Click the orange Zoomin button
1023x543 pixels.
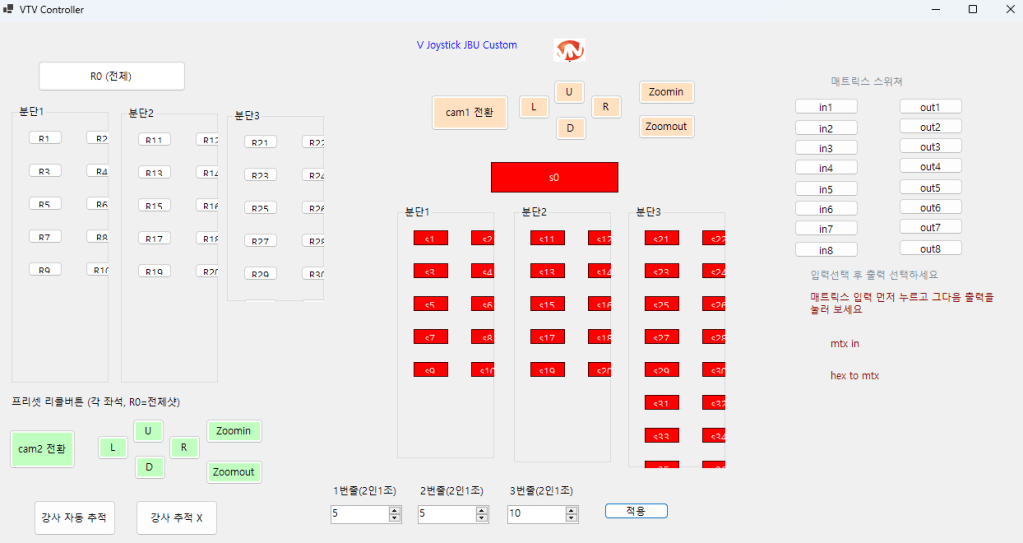[x=666, y=92]
